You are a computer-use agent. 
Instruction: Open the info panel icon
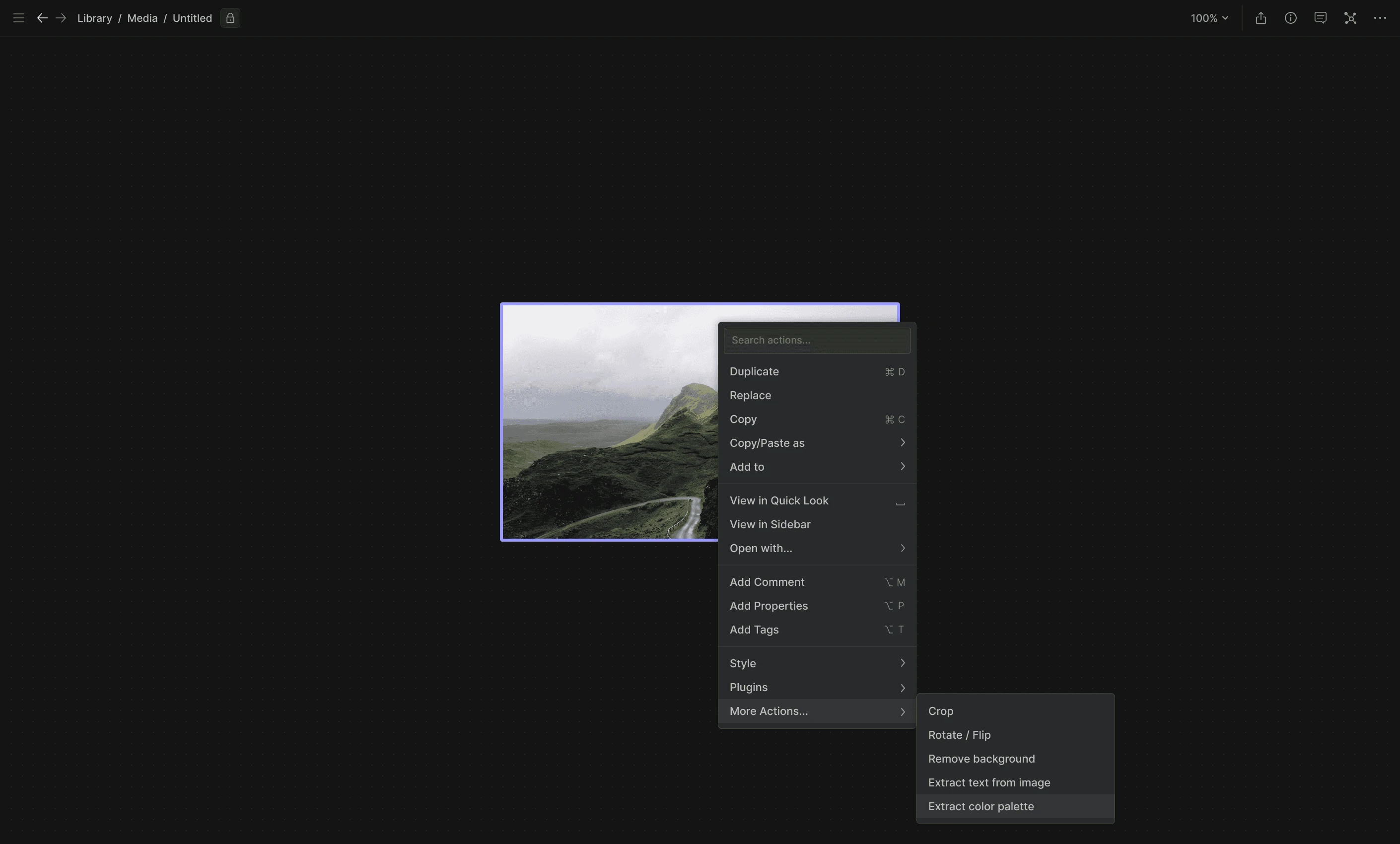tap(1290, 18)
